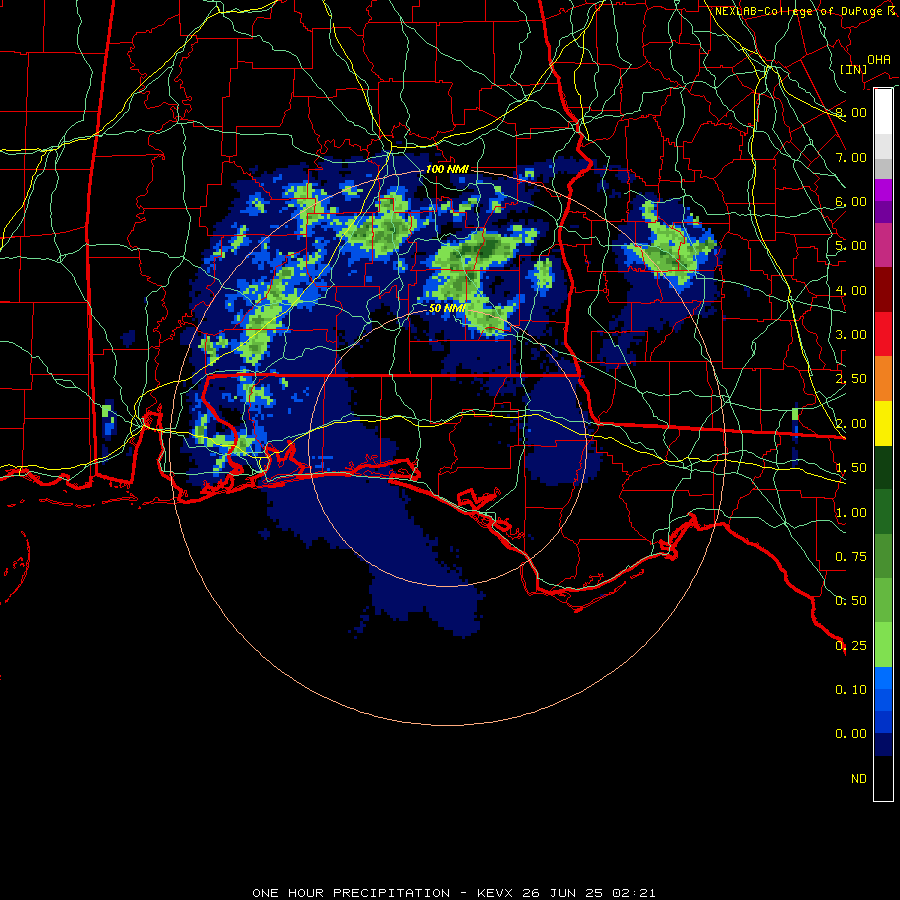Click the 5.00 legend value

(851, 246)
